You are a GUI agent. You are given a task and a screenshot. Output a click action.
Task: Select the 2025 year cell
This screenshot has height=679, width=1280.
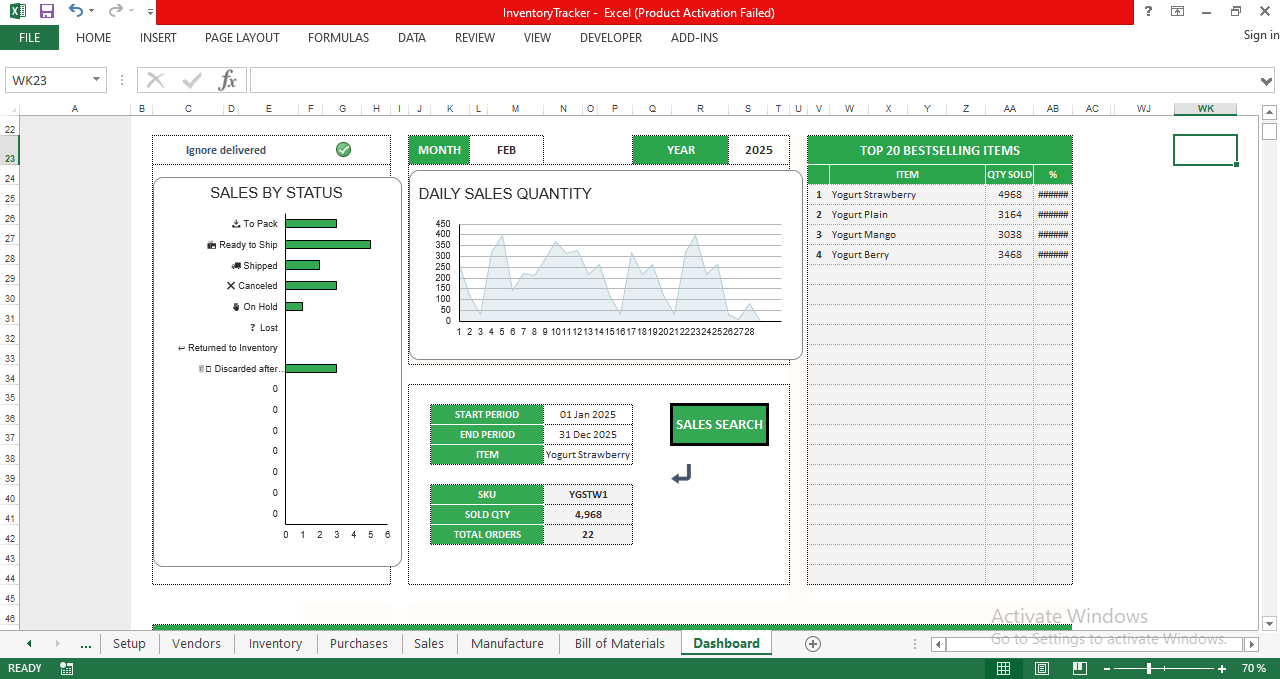click(759, 150)
